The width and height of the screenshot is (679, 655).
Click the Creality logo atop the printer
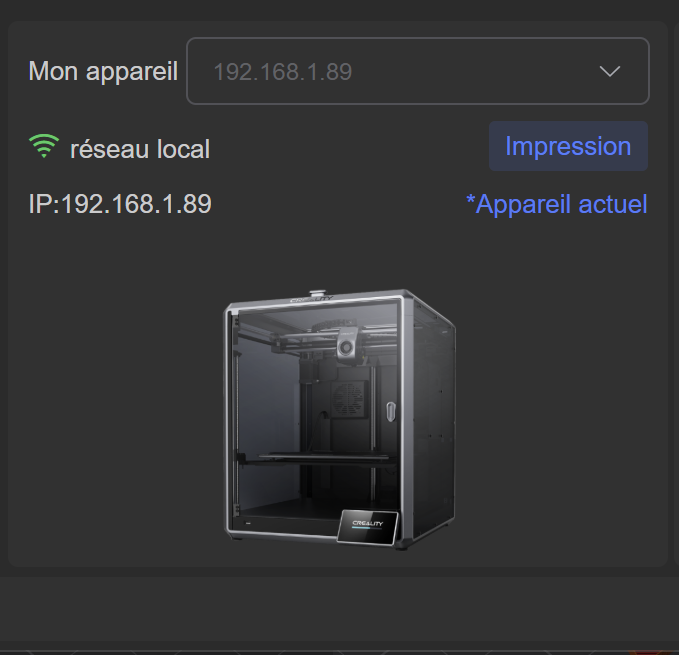pos(311,300)
